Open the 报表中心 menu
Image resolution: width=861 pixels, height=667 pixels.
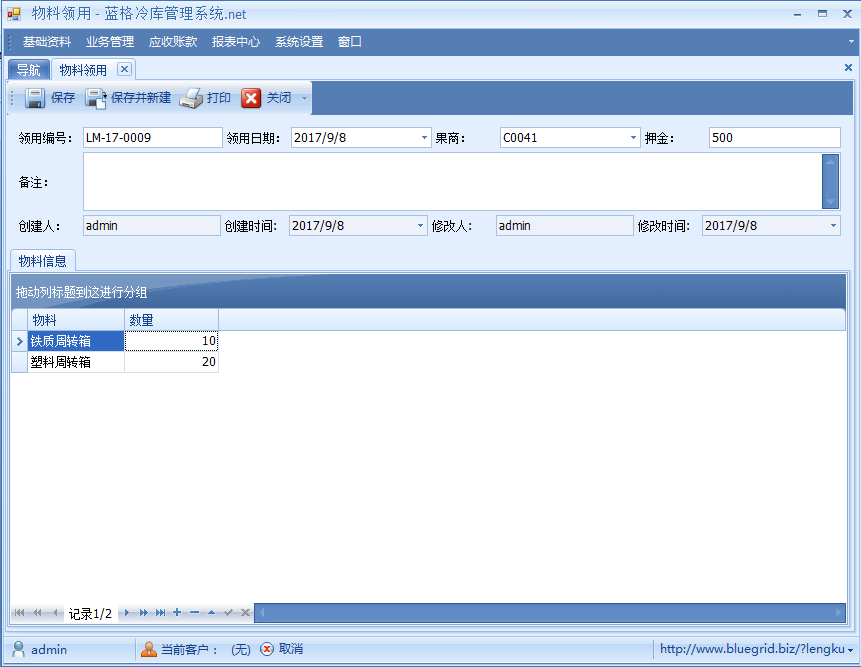(x=235, y=42)
